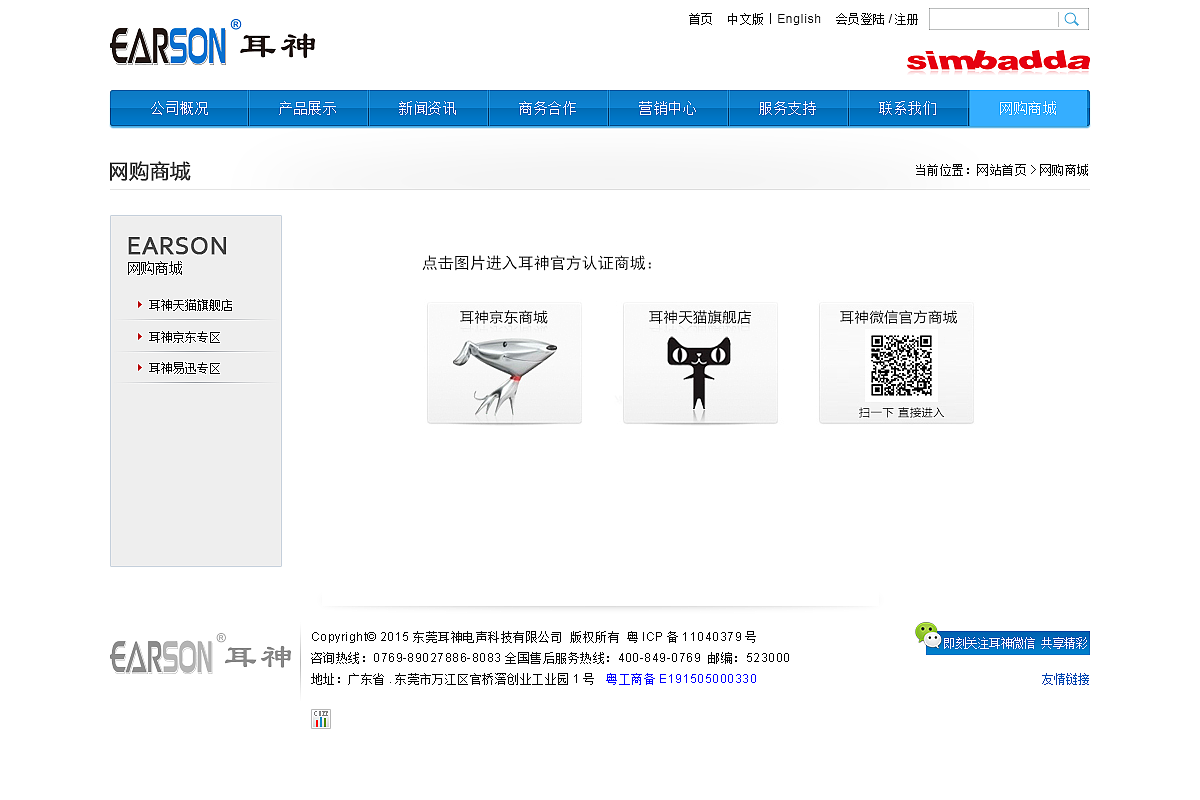Image resolution: width=1200 pixels, height=800 pixels.
Task: Click the grey EARSON footer logo
Action: click(200, 656)
